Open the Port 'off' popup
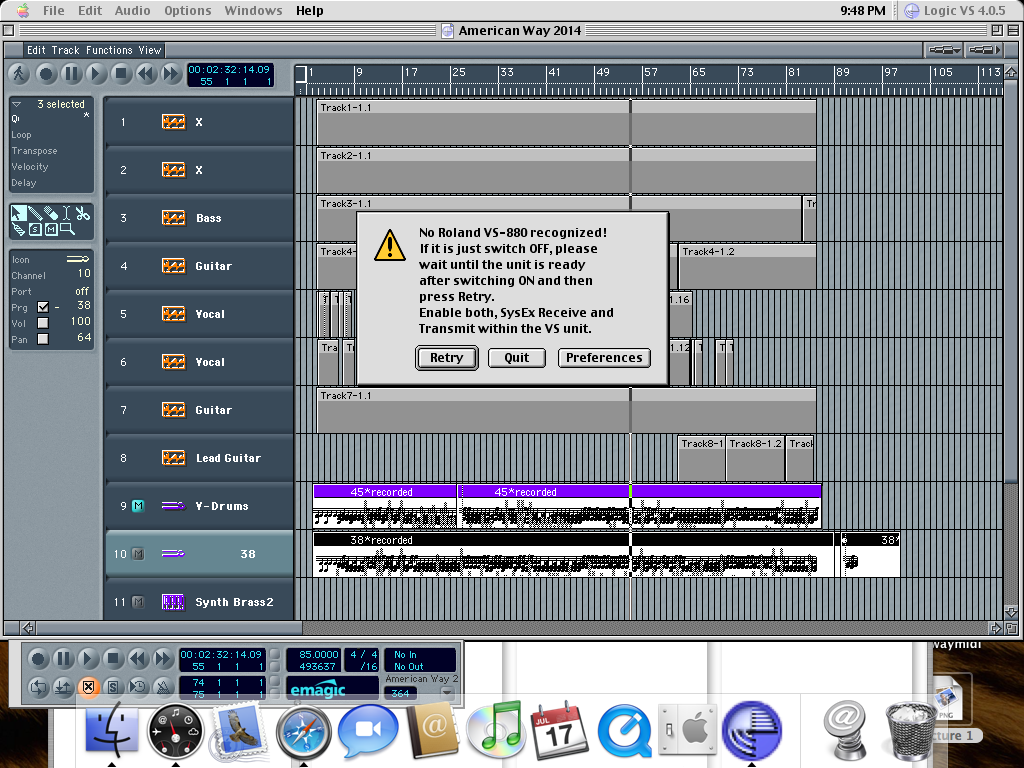The width and height of the screenshot is (1024, 768). click(82, 291)
